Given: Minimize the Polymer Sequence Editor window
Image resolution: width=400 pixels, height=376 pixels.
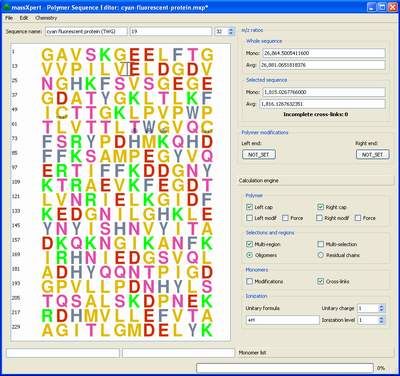Looking at the screenshot, I should [372, 7].
